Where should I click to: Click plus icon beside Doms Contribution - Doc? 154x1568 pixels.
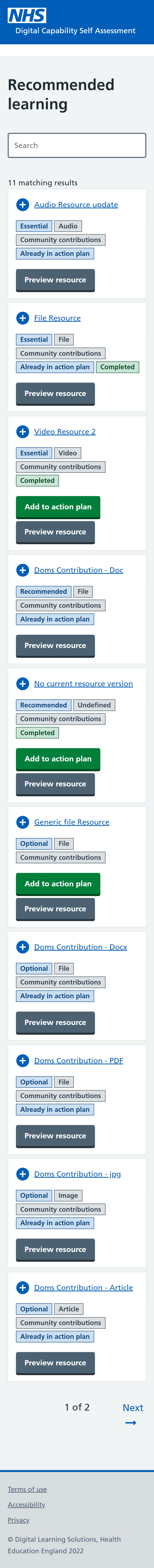point(23,570)
